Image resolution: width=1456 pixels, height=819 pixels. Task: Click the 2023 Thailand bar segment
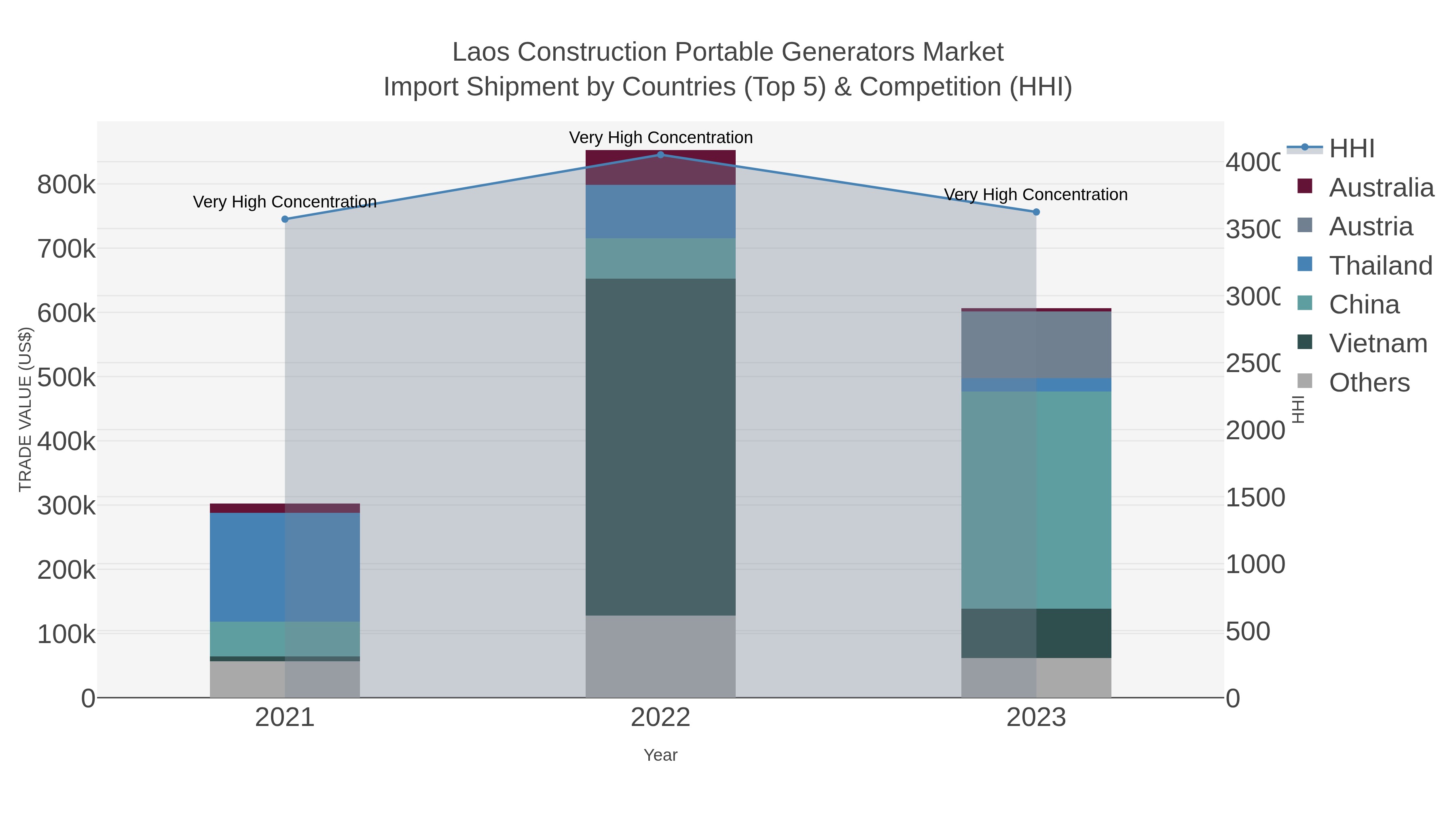(1036, 385)
